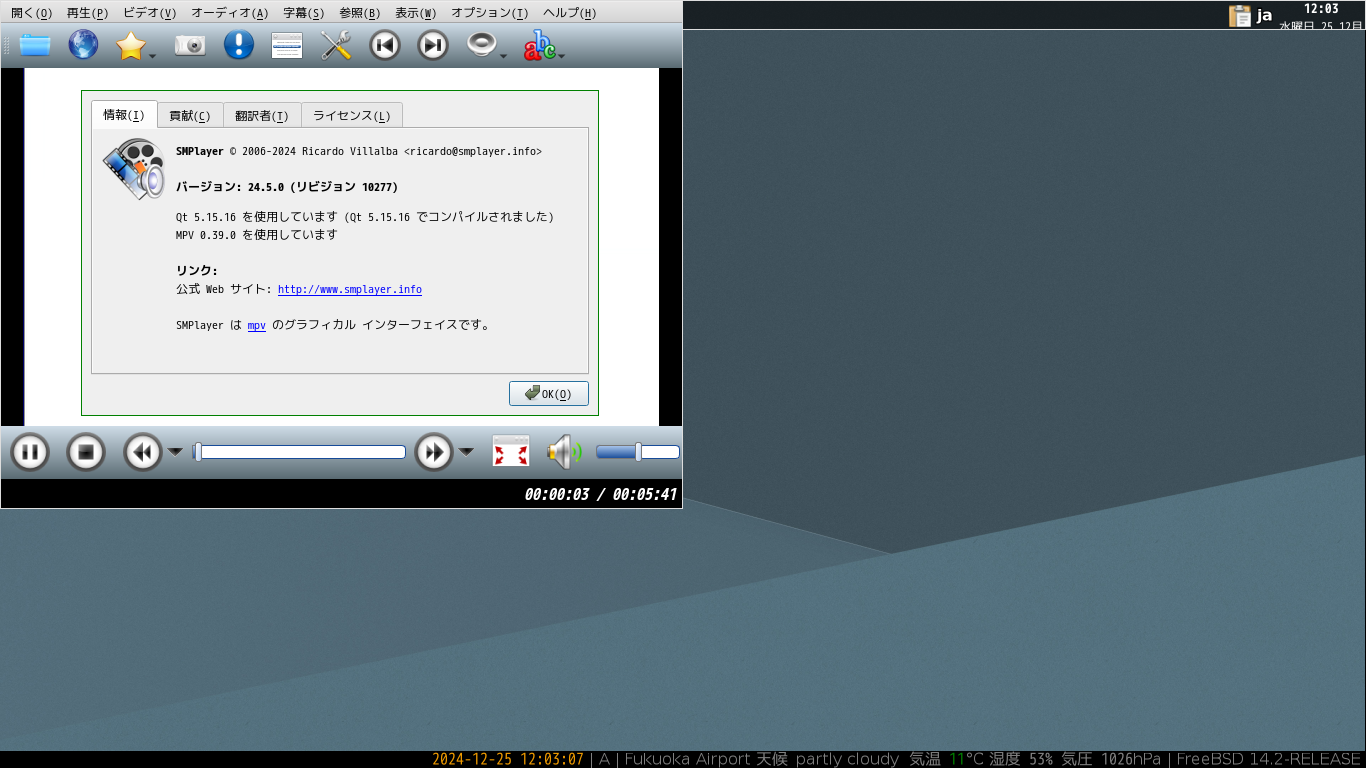Click the SMPlayer logo in the about dialog
Screen dimensions: 1366x768
pos(134,169)
